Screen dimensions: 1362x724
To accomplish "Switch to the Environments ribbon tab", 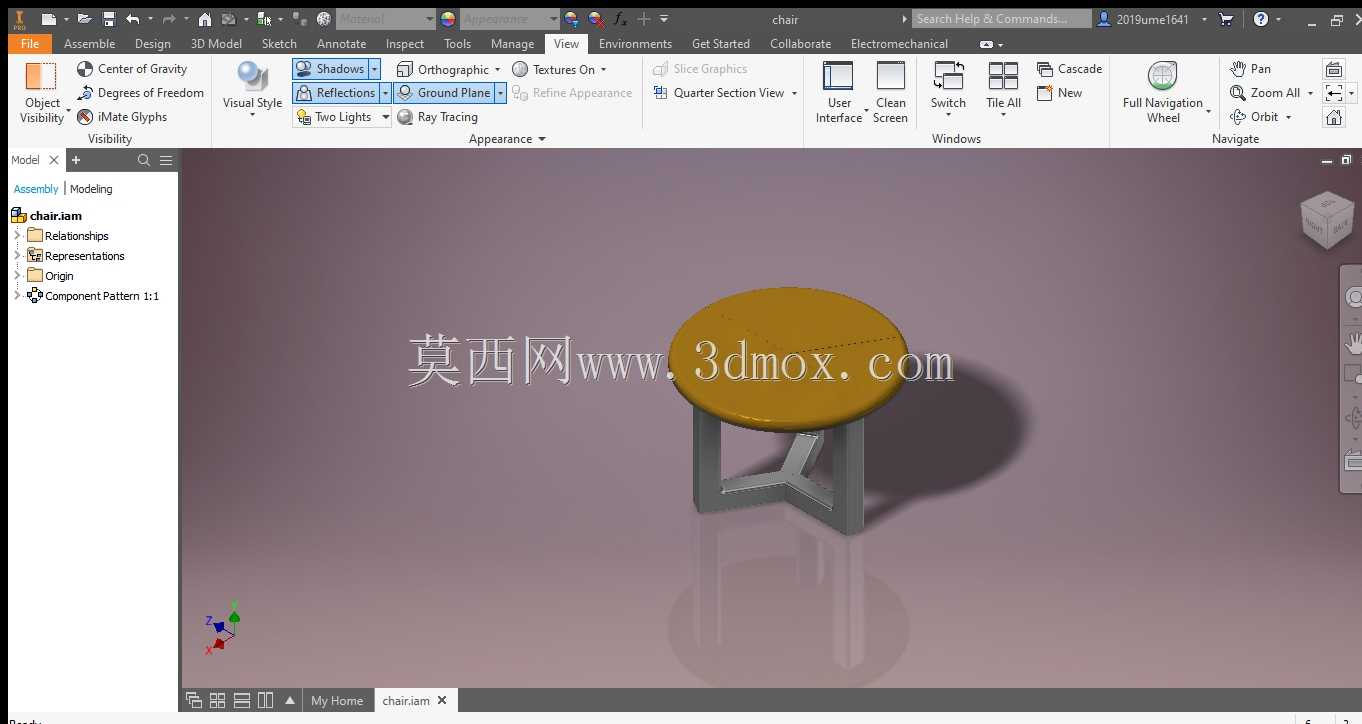I will 635,44.
